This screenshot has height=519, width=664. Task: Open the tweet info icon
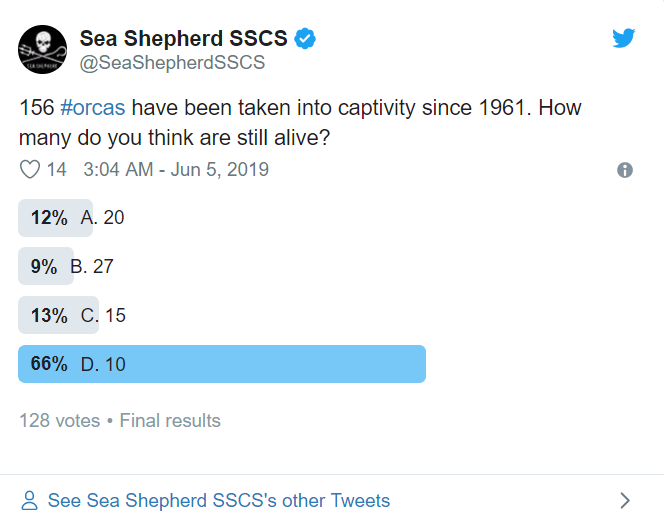coord(625,170)
